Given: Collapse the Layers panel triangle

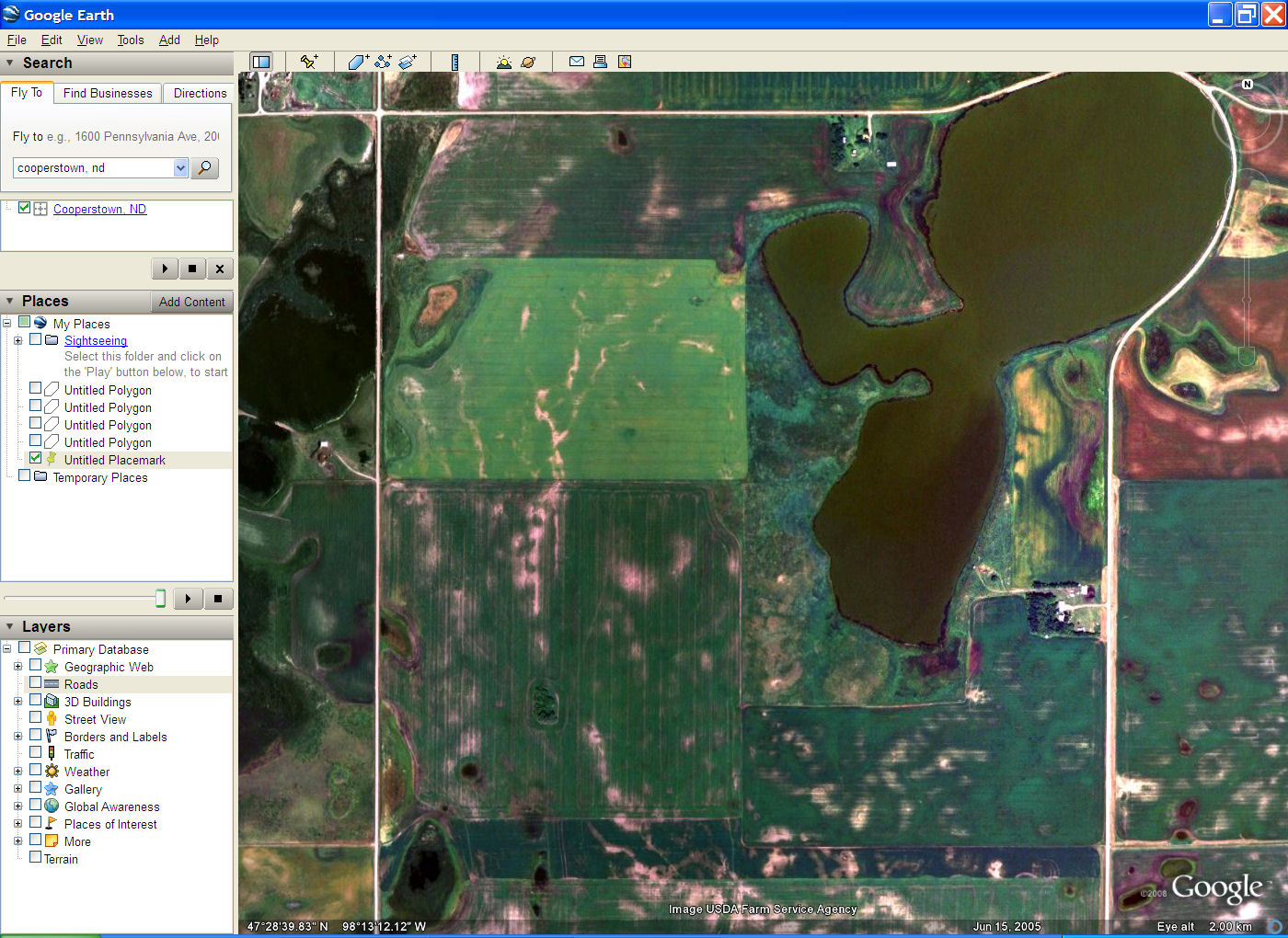Looking at the screenshot, I should click(10, 626).
